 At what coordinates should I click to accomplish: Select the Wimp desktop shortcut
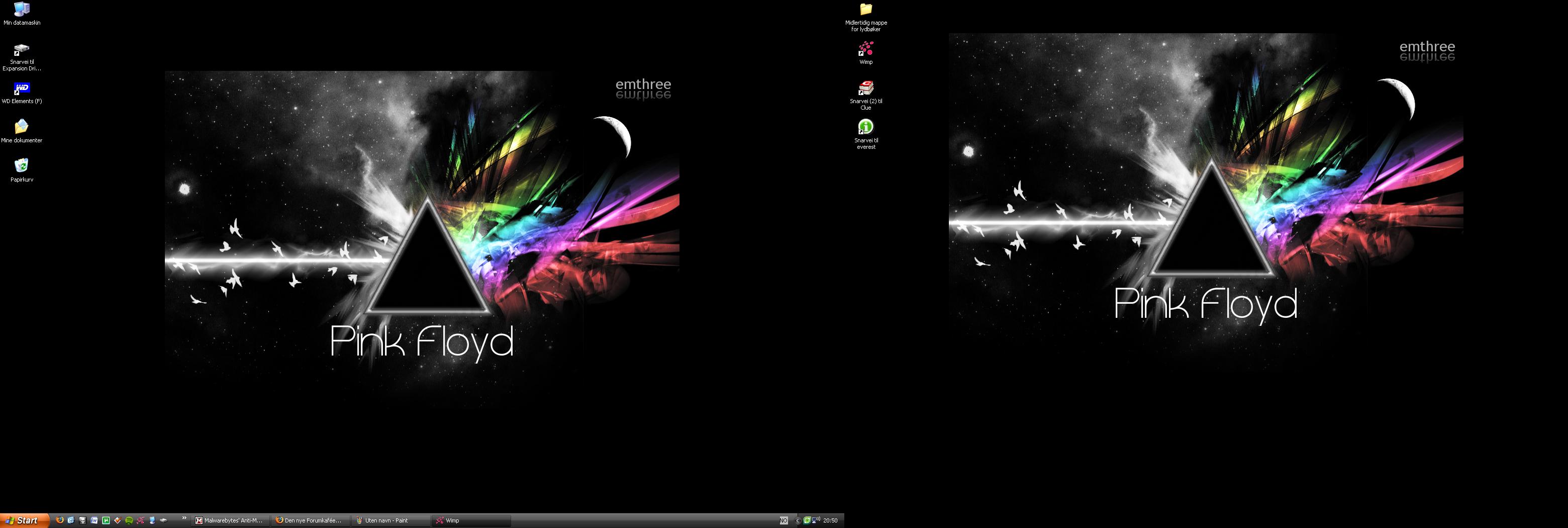tap(865, 53)
